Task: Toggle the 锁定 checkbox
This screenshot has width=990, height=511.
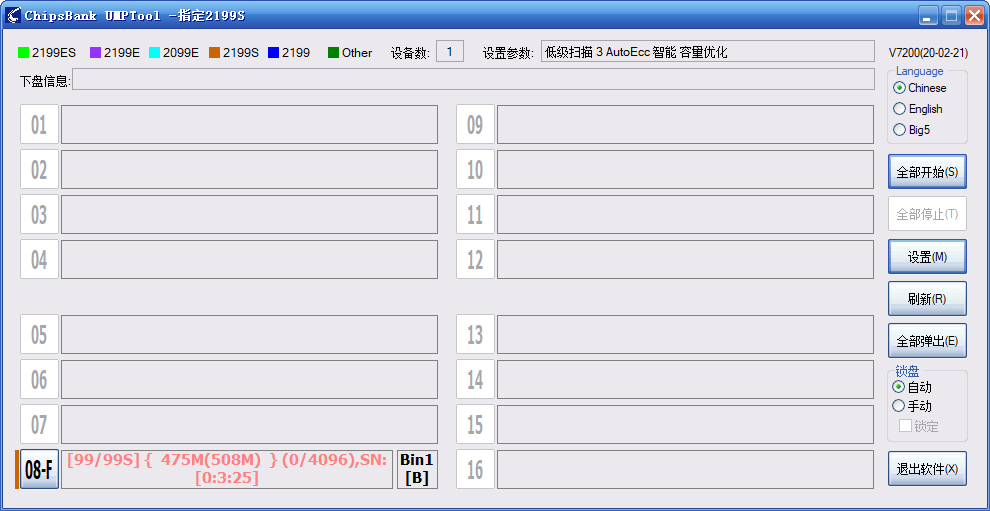Action: pos(905,426)
